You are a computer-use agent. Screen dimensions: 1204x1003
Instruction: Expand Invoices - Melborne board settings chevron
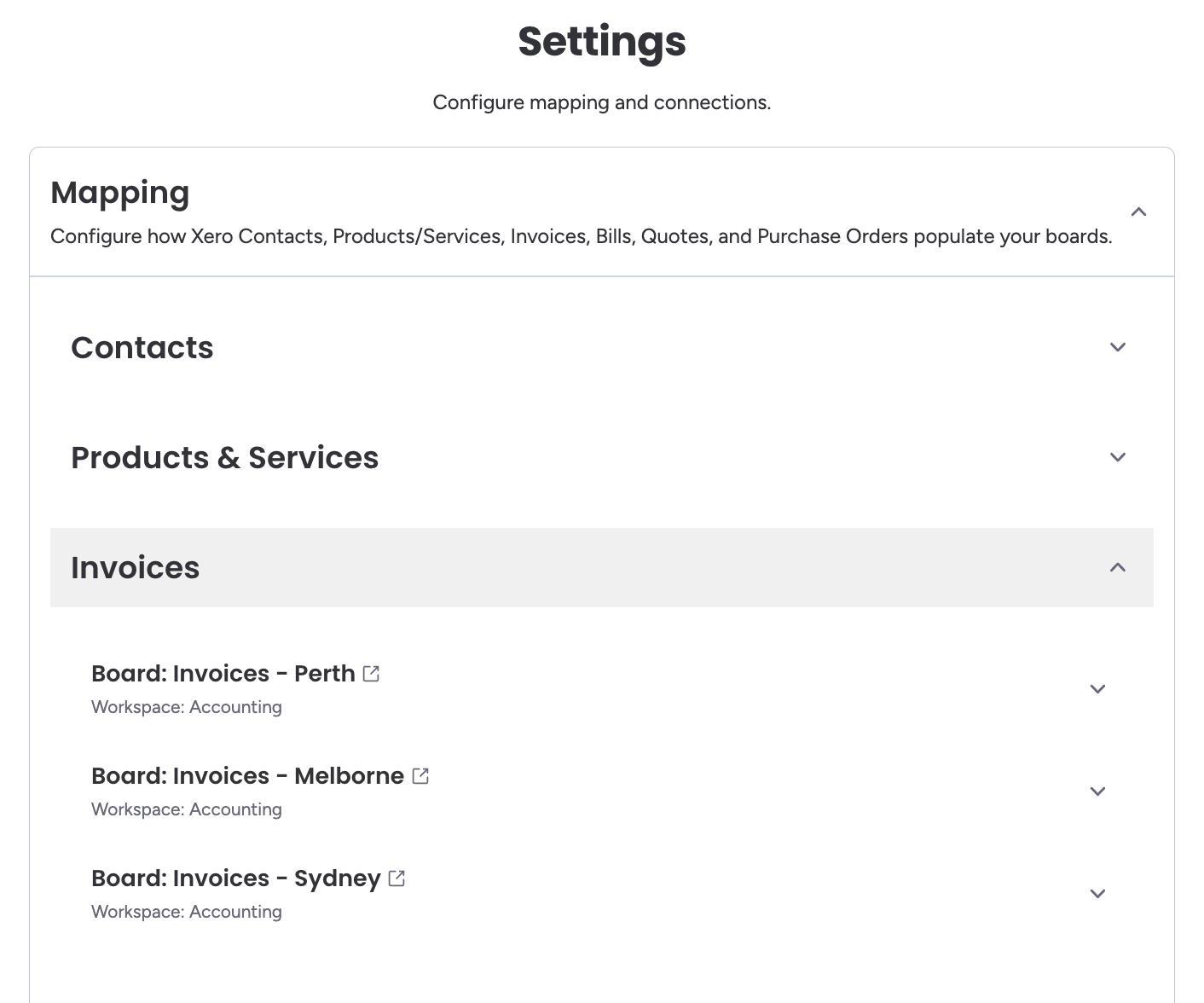pos(1098,791)
